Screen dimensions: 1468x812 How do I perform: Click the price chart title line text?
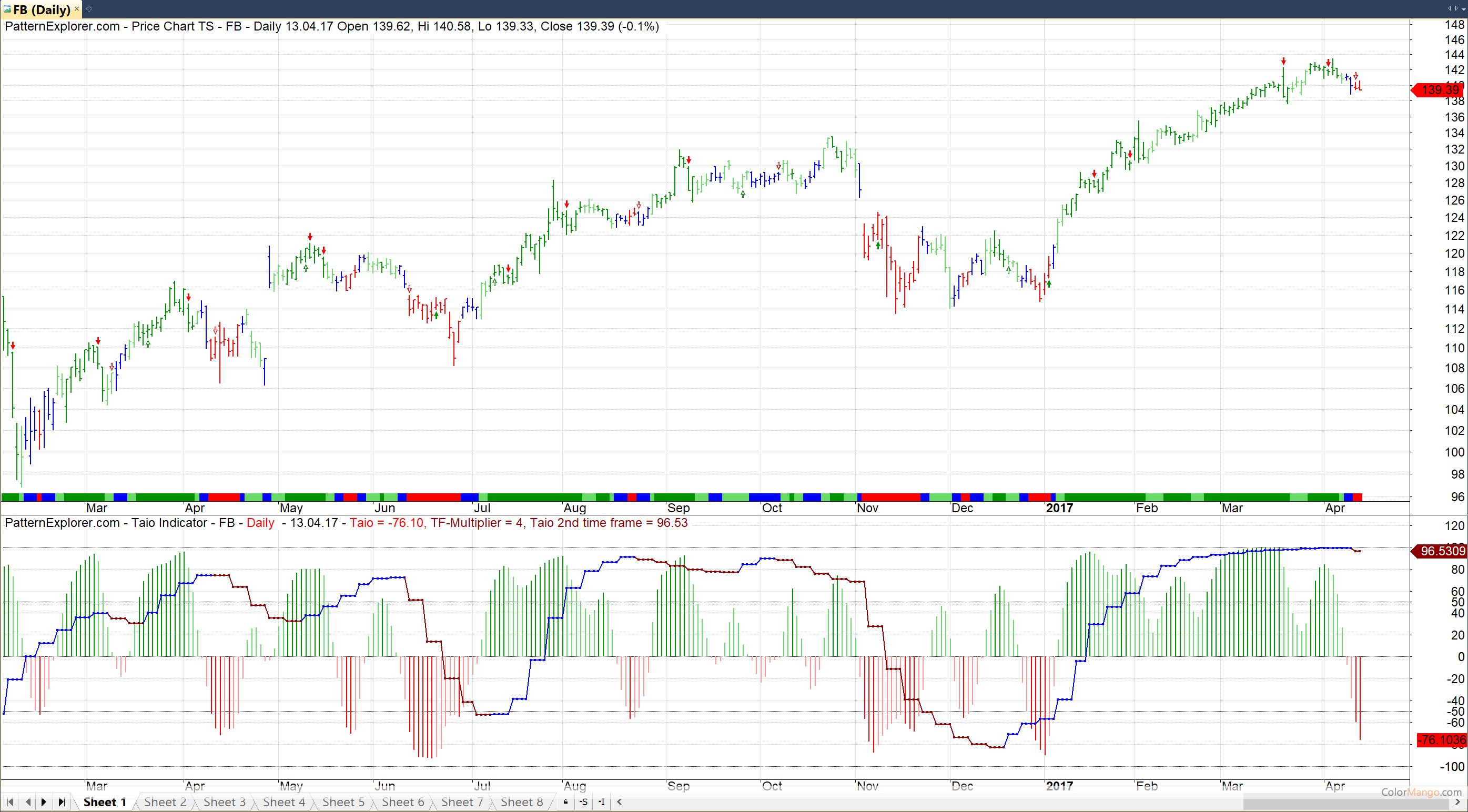[x=332, y=26]
